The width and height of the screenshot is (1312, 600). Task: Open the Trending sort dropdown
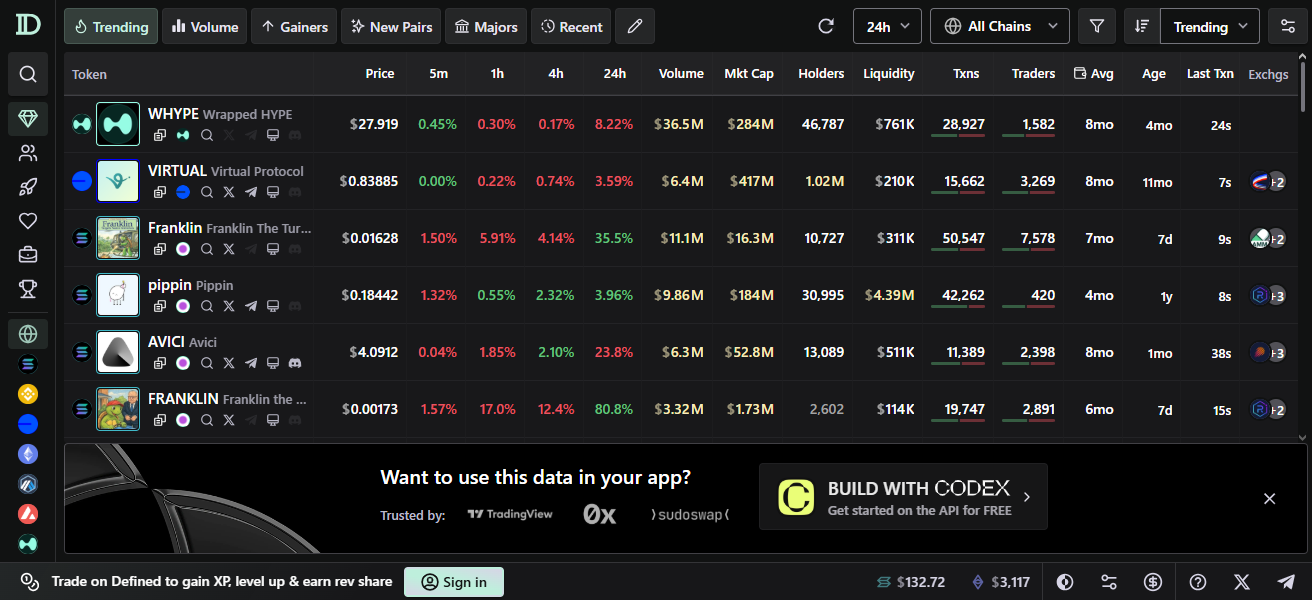pyautogui.click(x=1210, y=27)
